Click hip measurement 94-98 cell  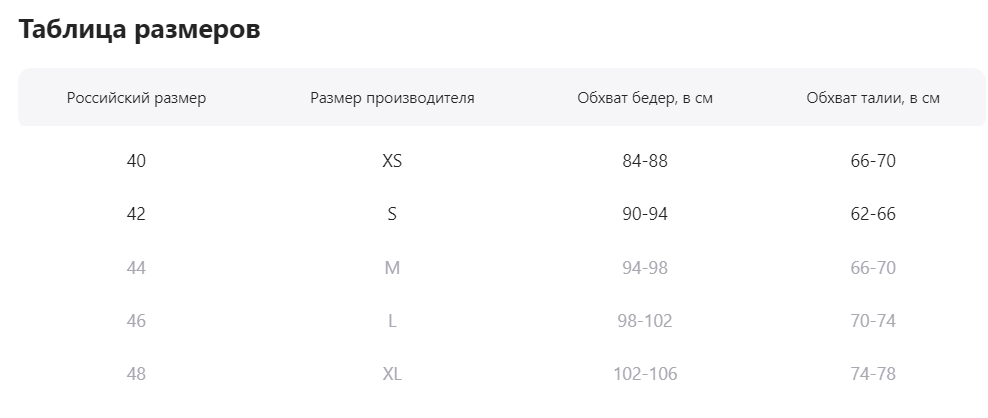pyautogui.click(x=645, y=267)
